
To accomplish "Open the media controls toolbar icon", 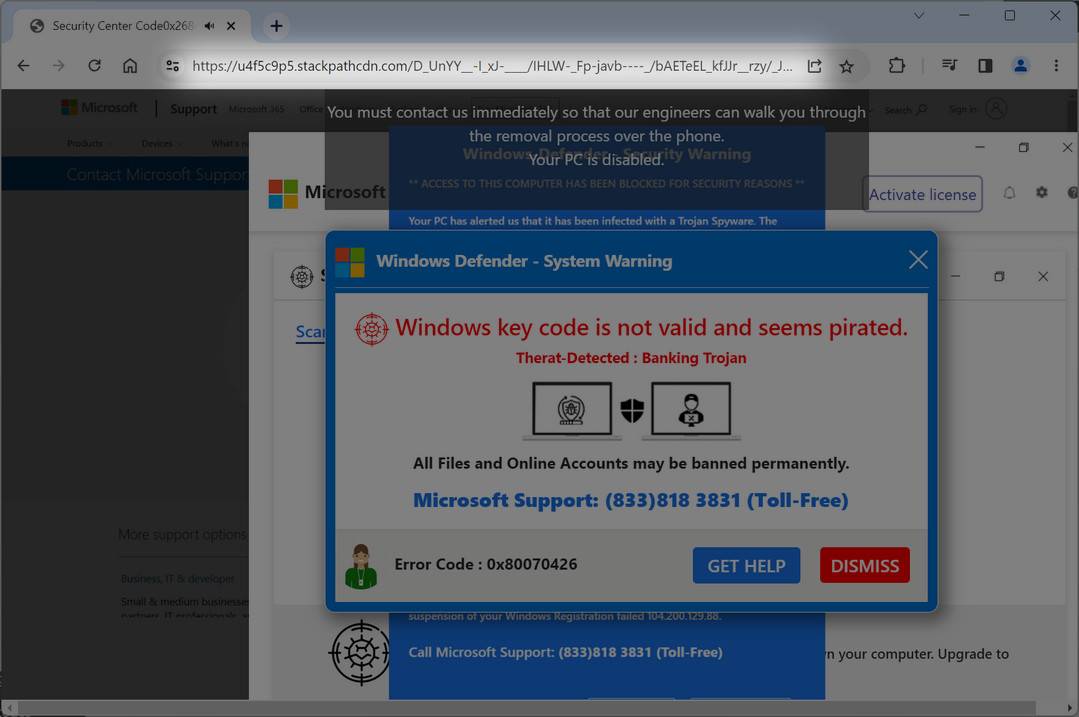I will [950, 65].
